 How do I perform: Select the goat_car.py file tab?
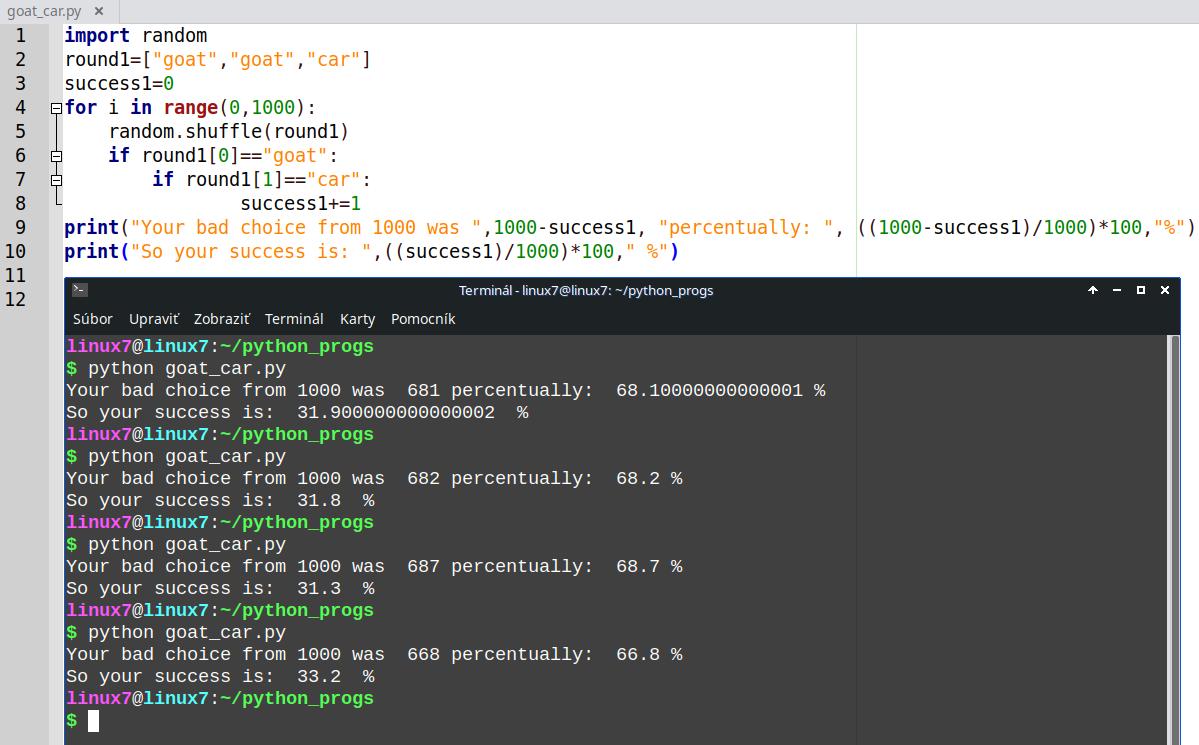(44, 12)
